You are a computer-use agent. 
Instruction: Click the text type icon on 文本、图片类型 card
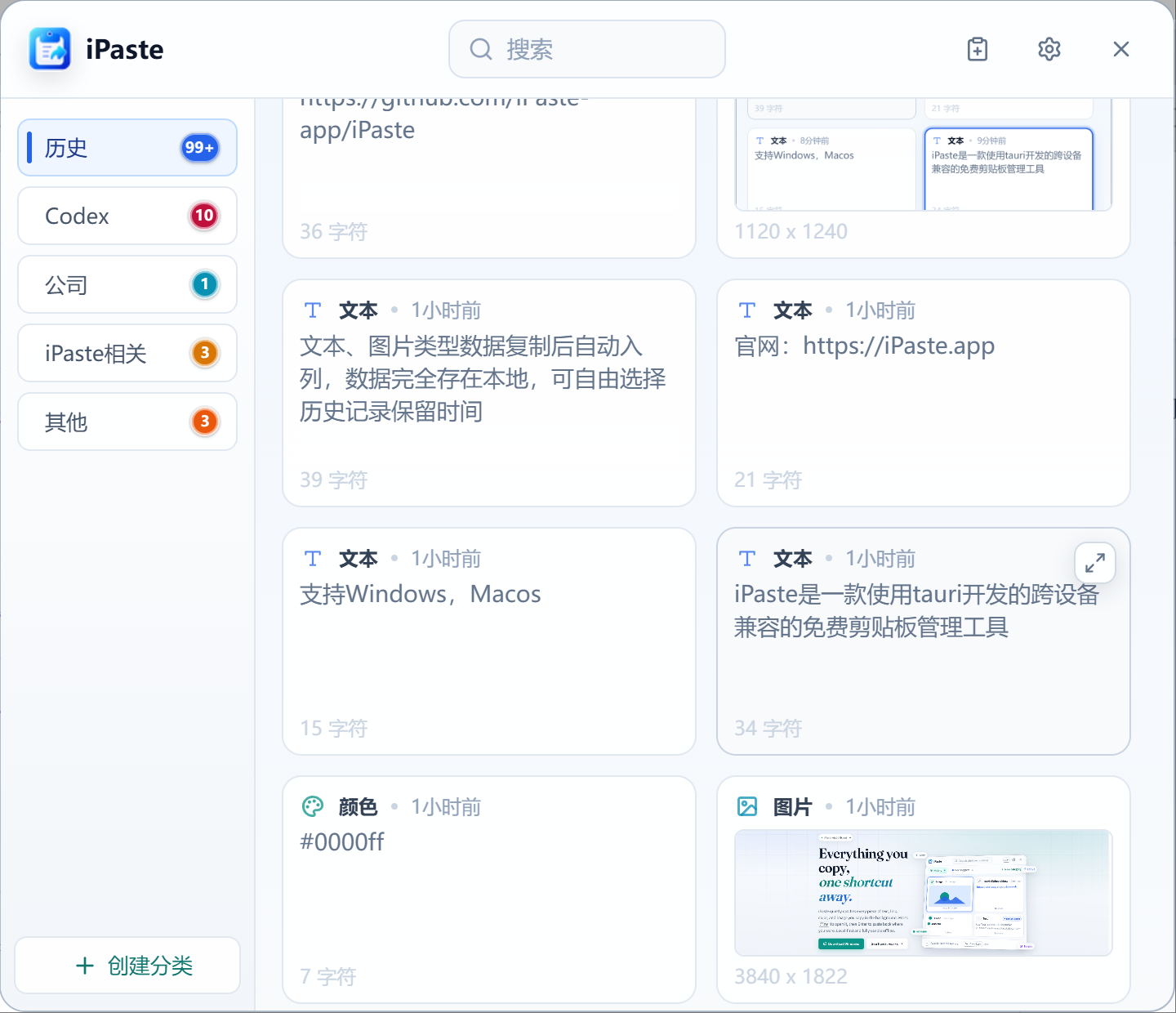coord(313,310)
